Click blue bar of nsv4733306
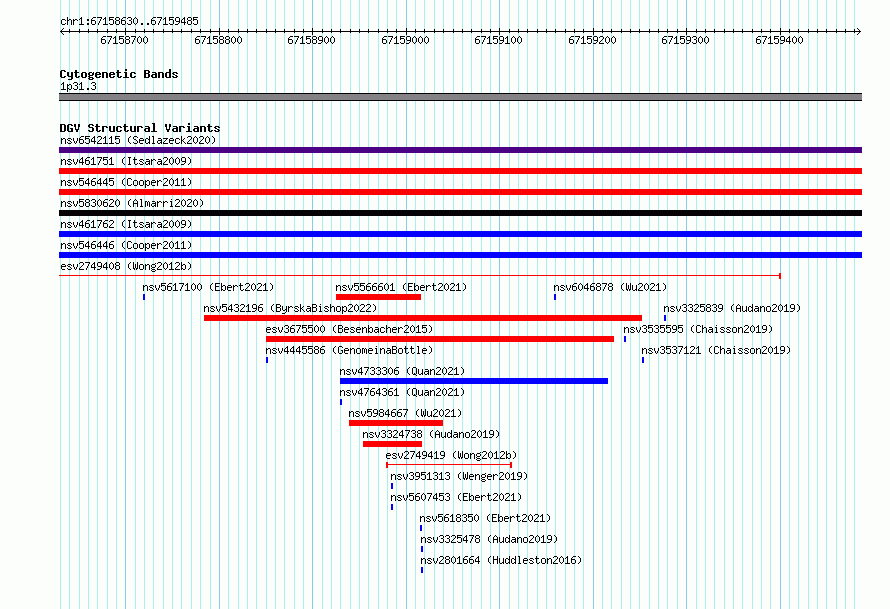 [474, 381]
